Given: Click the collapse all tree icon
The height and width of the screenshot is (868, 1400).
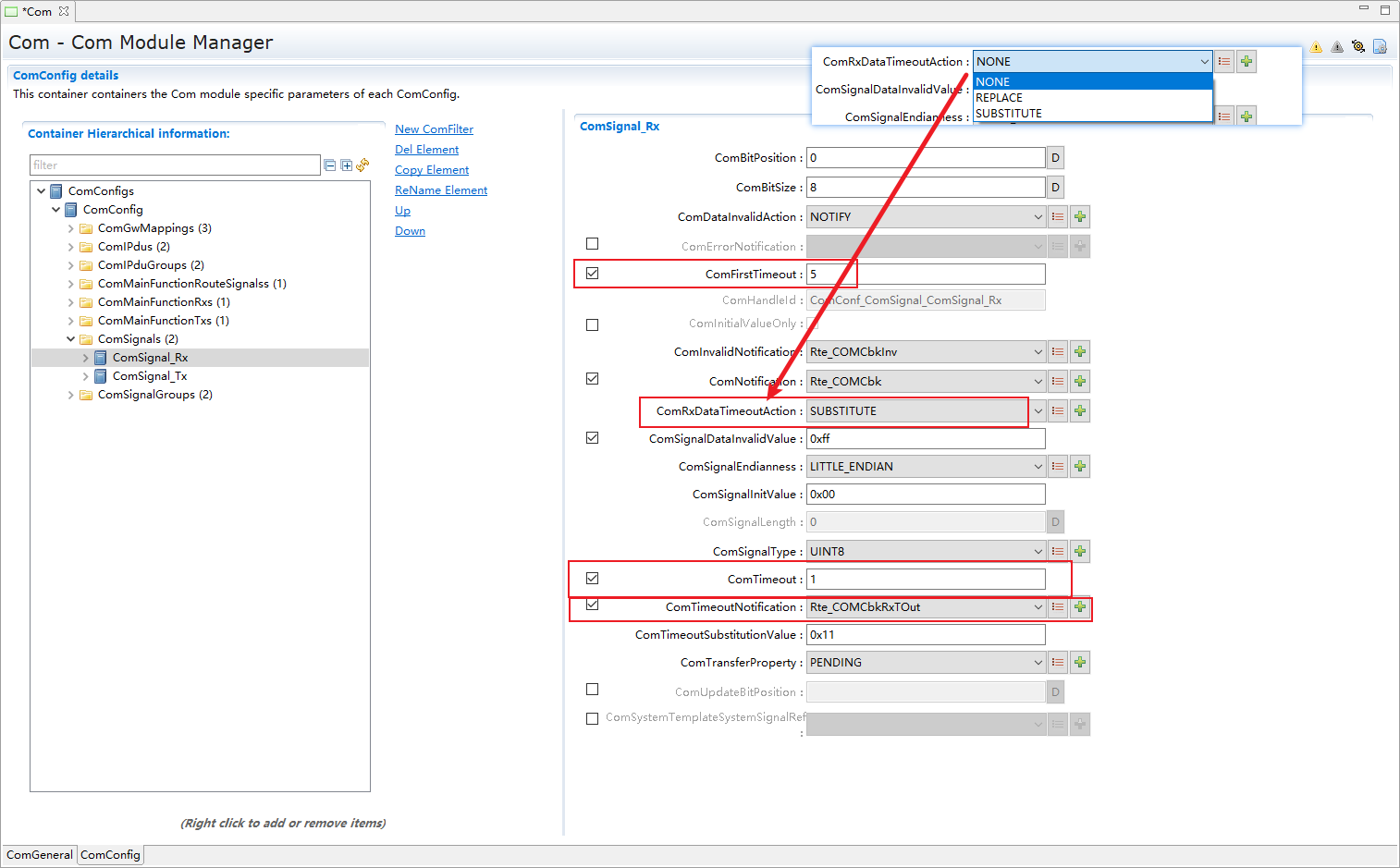Looking at the screenshot, I should pos(330,165).
